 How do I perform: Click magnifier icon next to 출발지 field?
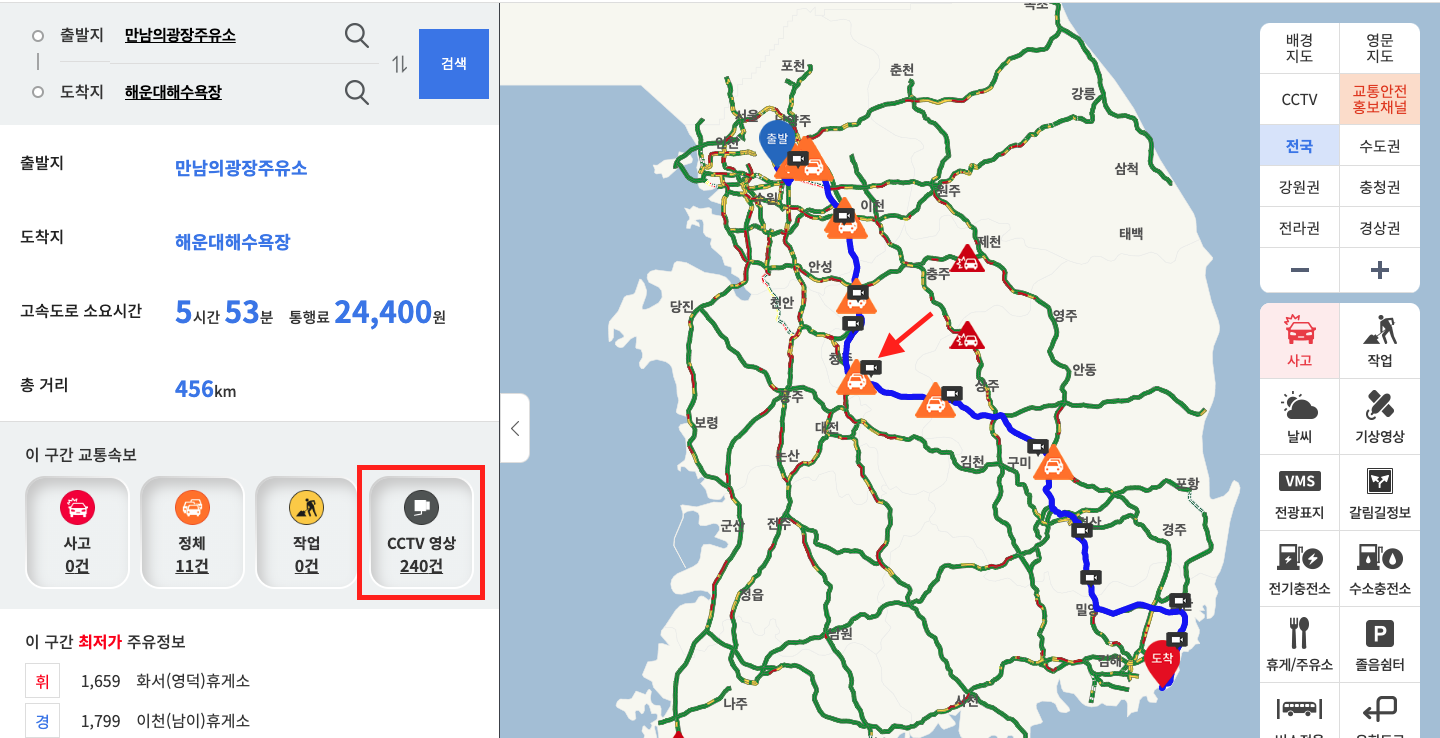357,36
